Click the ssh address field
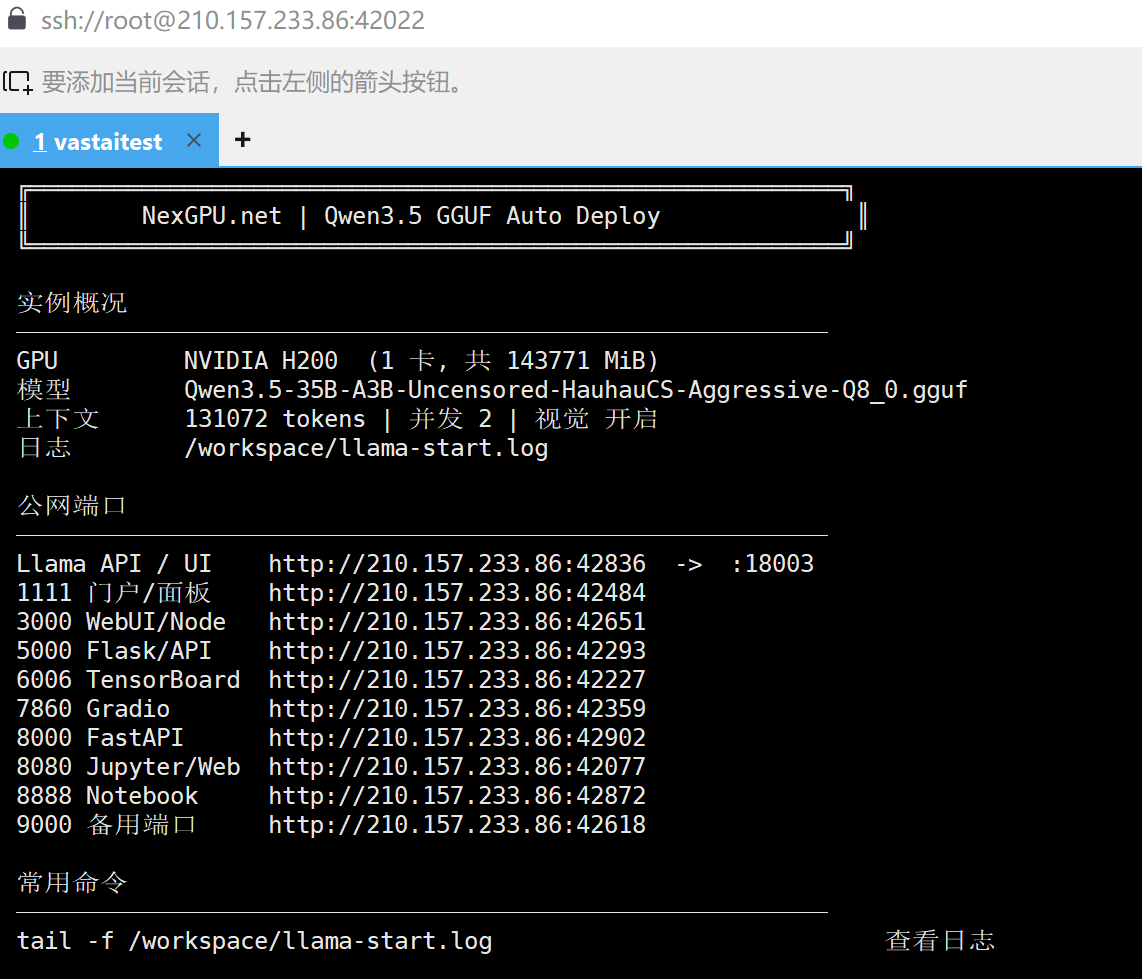The width and height of the screenshot is (1142, 979). pos(233,20)
